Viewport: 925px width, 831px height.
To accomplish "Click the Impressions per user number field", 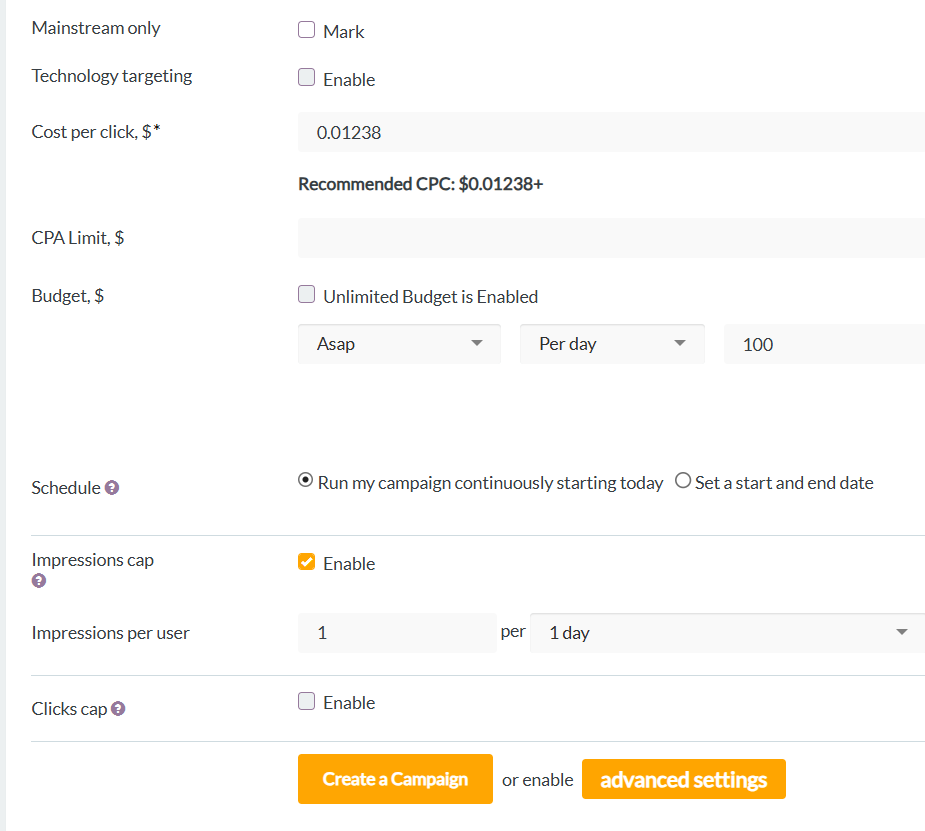I will (397, 633).
